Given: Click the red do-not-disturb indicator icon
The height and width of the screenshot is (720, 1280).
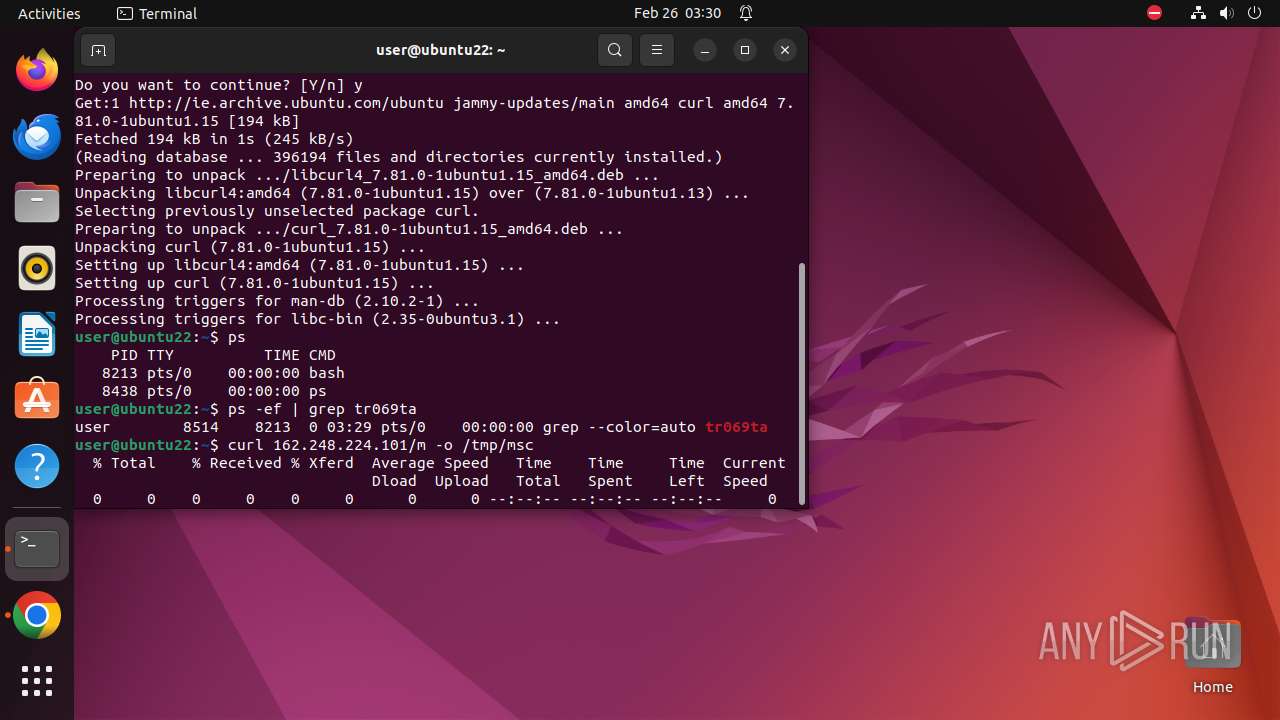Looking at the screenshot, I should (x=1154, y=13).
